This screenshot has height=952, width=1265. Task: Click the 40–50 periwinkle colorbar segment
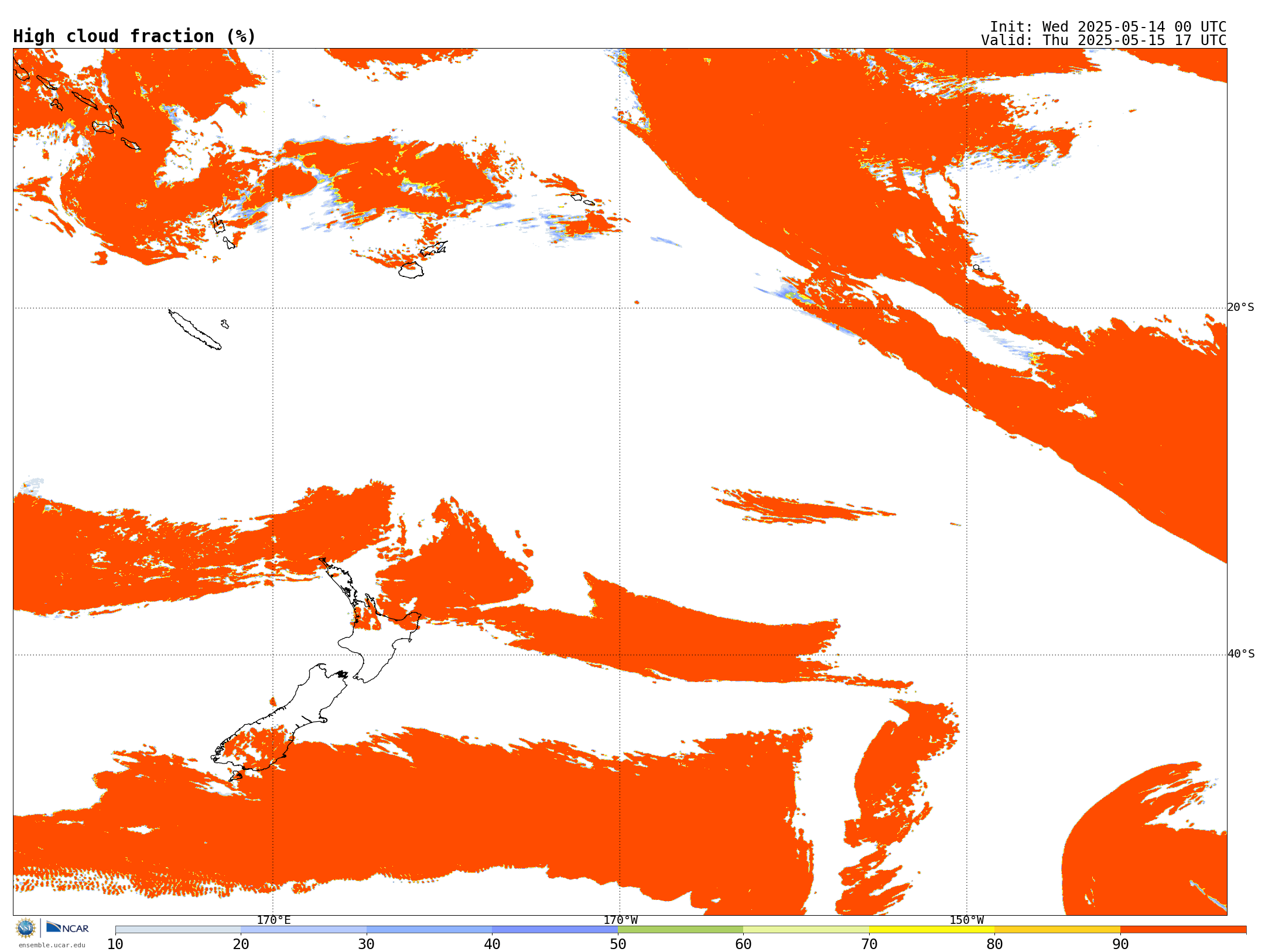[x=555, y=930]
